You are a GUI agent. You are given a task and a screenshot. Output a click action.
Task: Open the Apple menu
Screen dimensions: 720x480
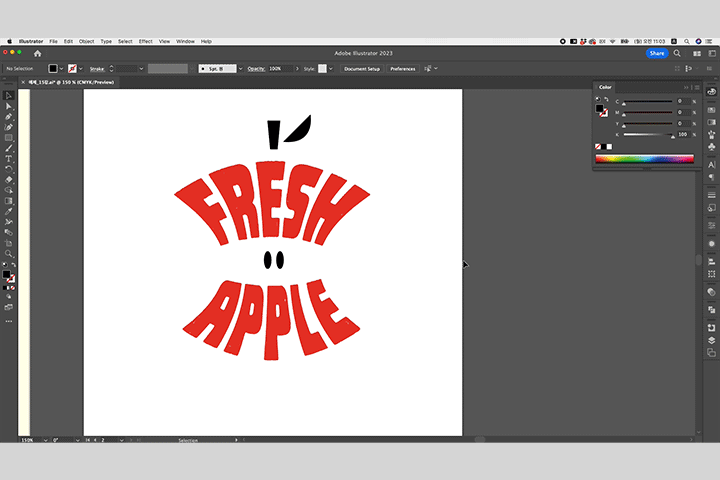(x=9, y=41)
